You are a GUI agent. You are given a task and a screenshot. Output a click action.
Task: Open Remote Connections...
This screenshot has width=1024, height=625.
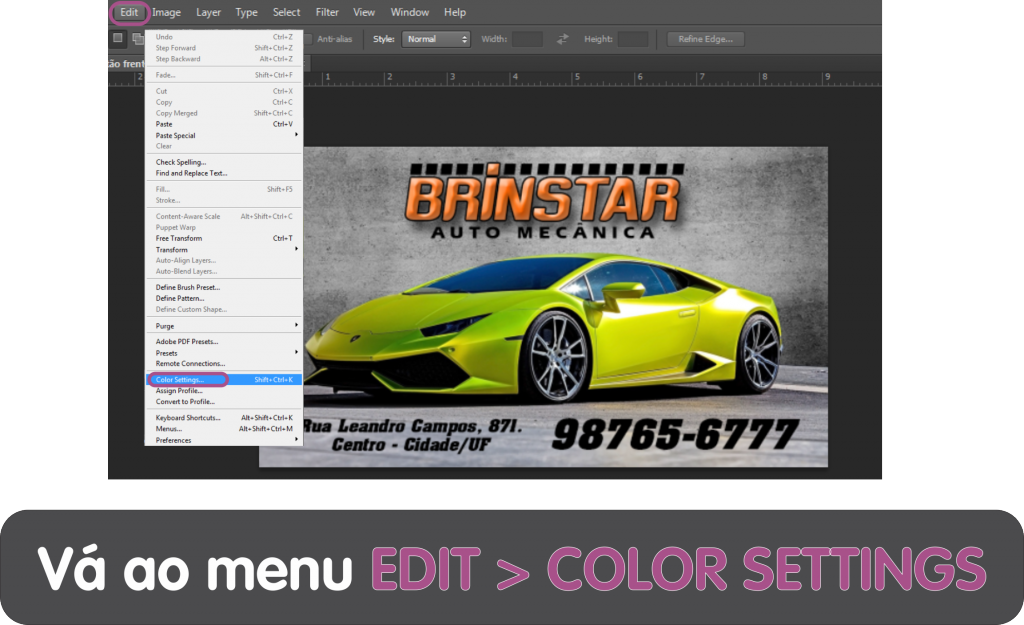coord(223,364)
